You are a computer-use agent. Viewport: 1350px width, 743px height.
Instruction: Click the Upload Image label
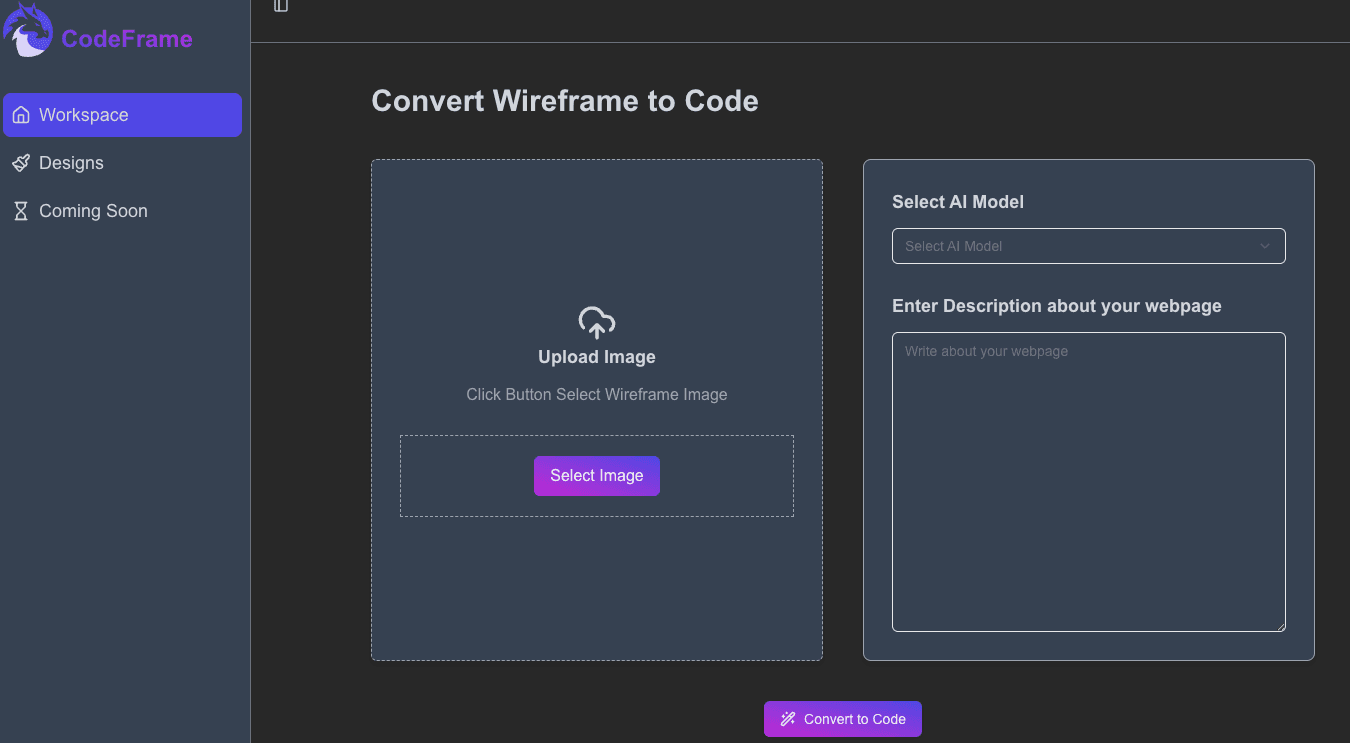tap(596, 357)
